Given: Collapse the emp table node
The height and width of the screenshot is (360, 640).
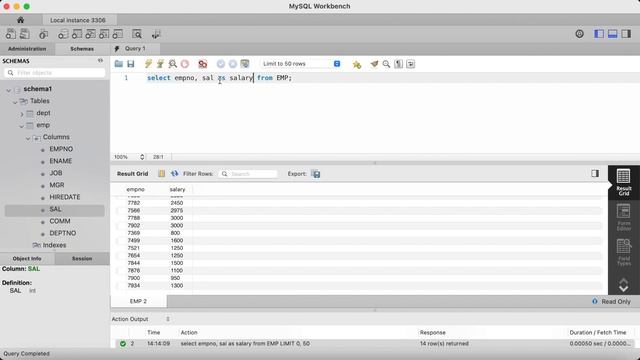Looking at the screenshot, I should click(22, 126).
